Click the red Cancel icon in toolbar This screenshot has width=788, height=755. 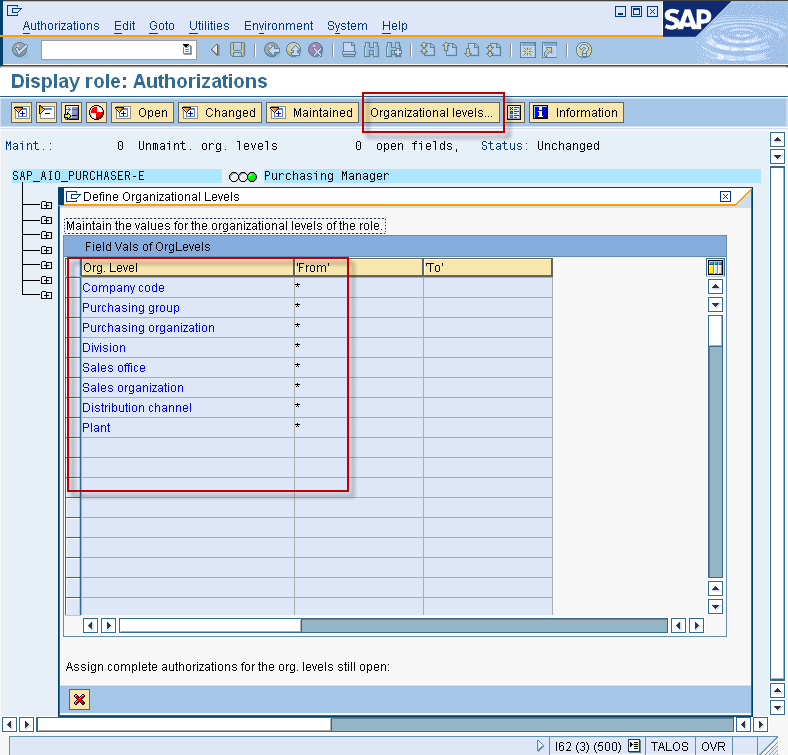point(316,50)
